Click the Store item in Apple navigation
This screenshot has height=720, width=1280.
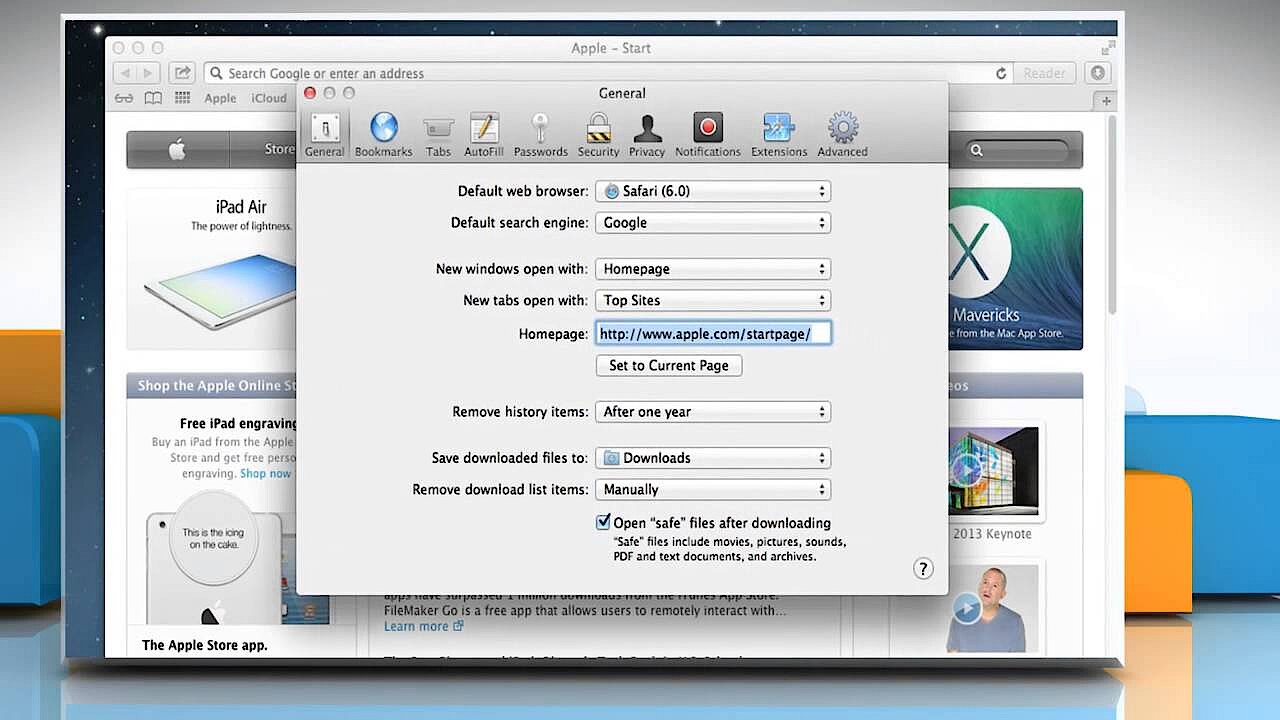(x=279, y=150)
